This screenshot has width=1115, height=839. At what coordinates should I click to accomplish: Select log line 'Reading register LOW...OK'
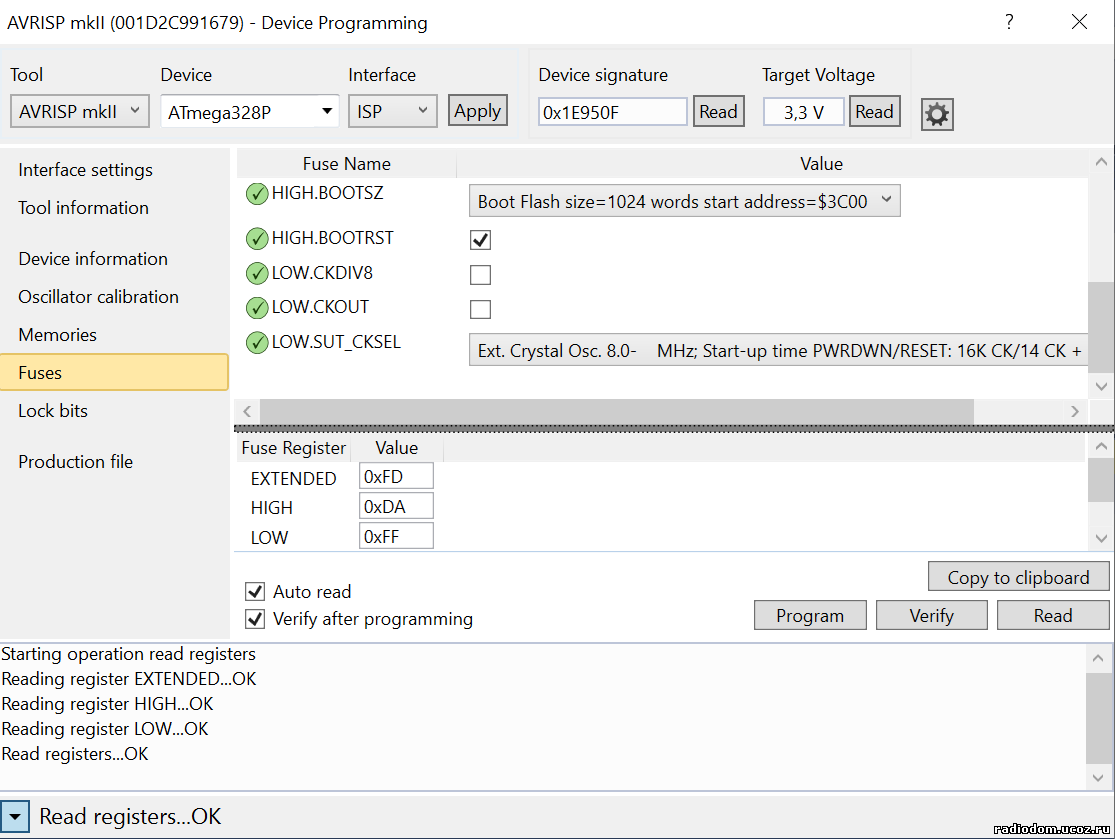pos(105,729)
